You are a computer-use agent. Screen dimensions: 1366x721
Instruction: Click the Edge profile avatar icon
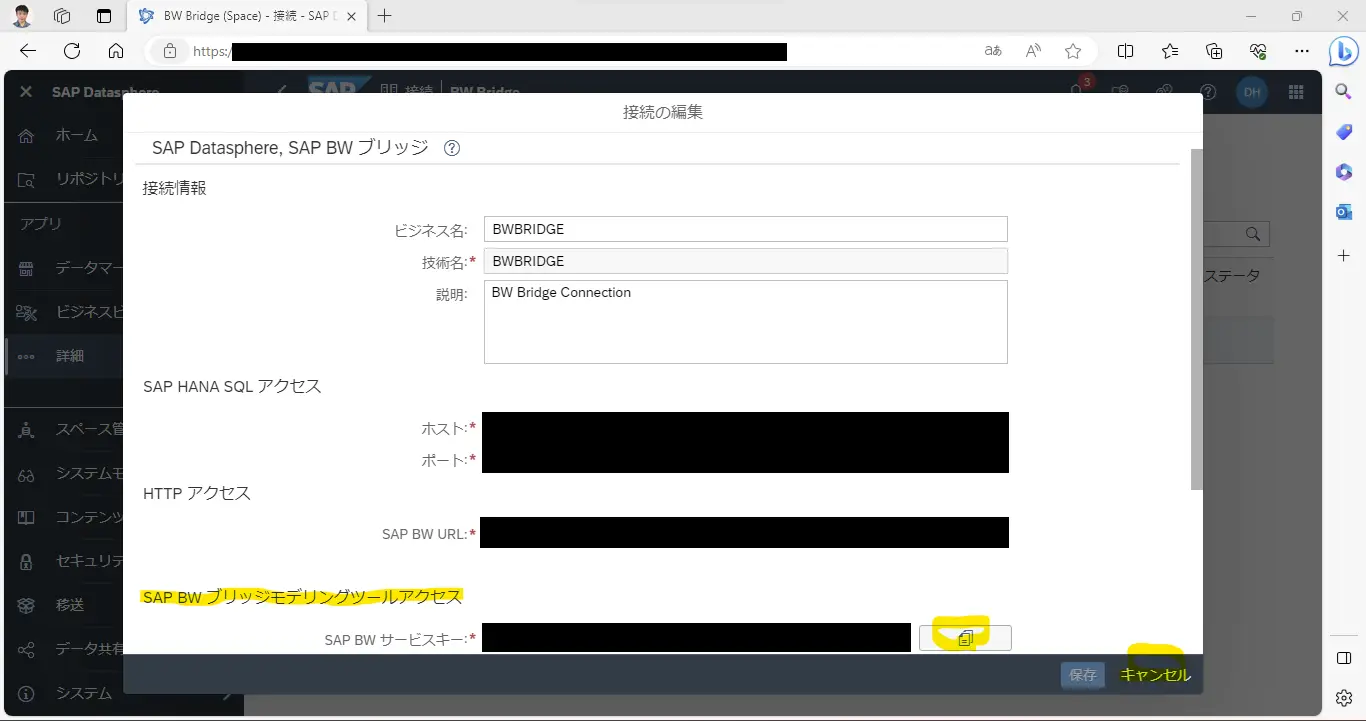[22, 16]
